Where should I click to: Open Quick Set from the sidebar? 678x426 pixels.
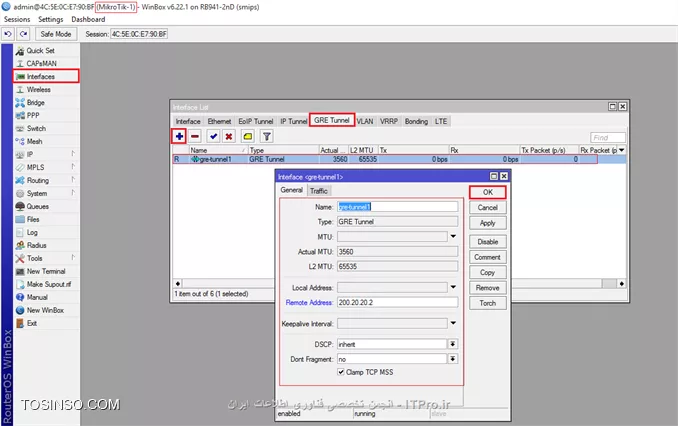click(41, 51)
